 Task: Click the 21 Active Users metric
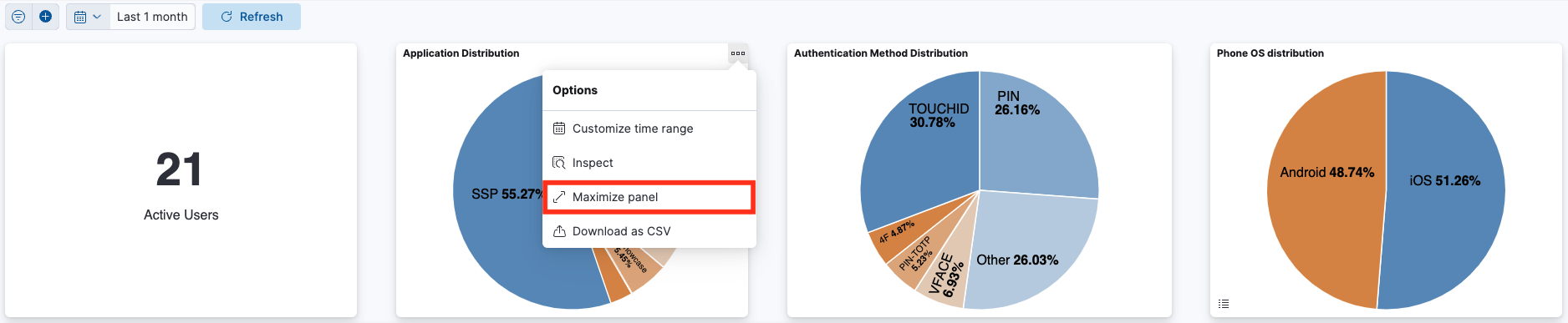tap(181, 185)
